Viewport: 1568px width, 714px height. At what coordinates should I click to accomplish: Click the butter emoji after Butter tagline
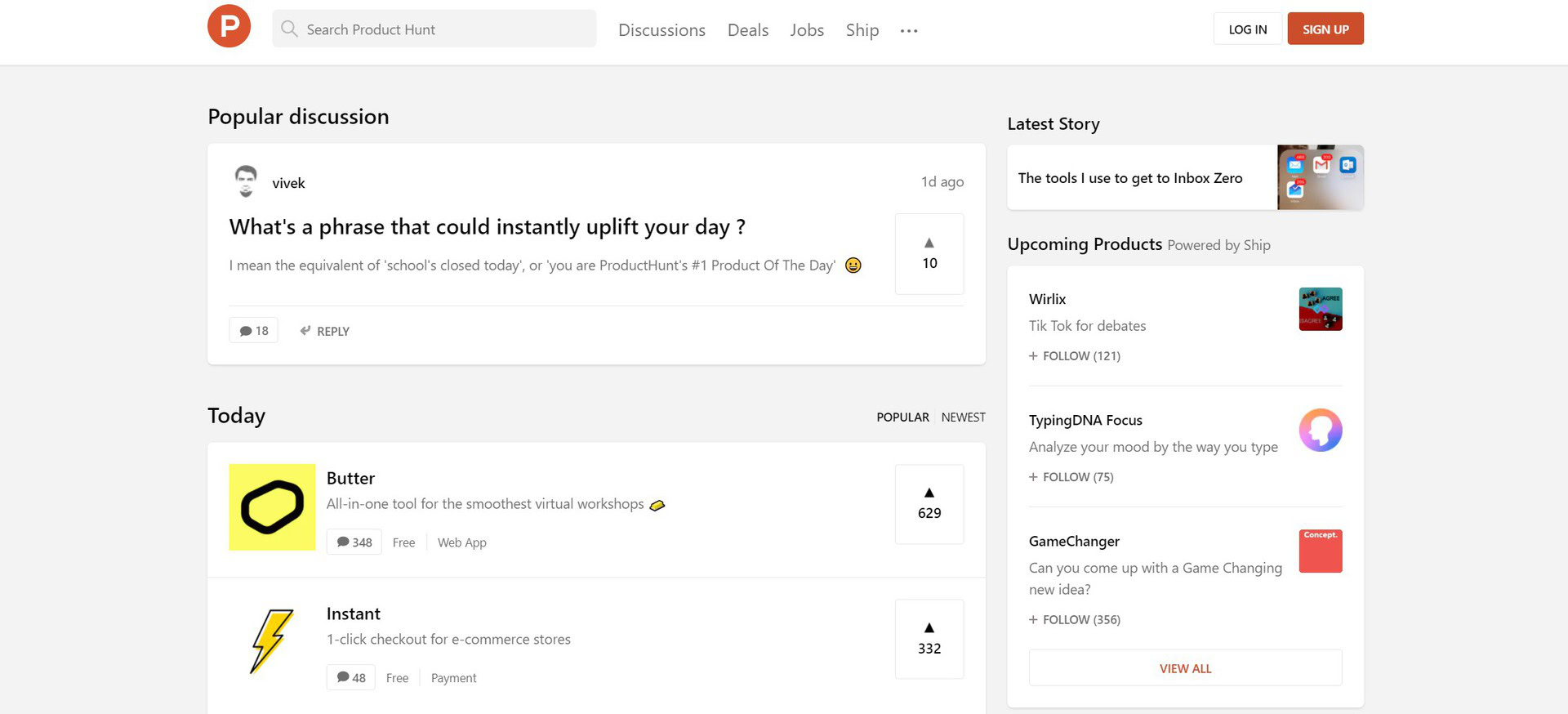click(x=657, y=505)
